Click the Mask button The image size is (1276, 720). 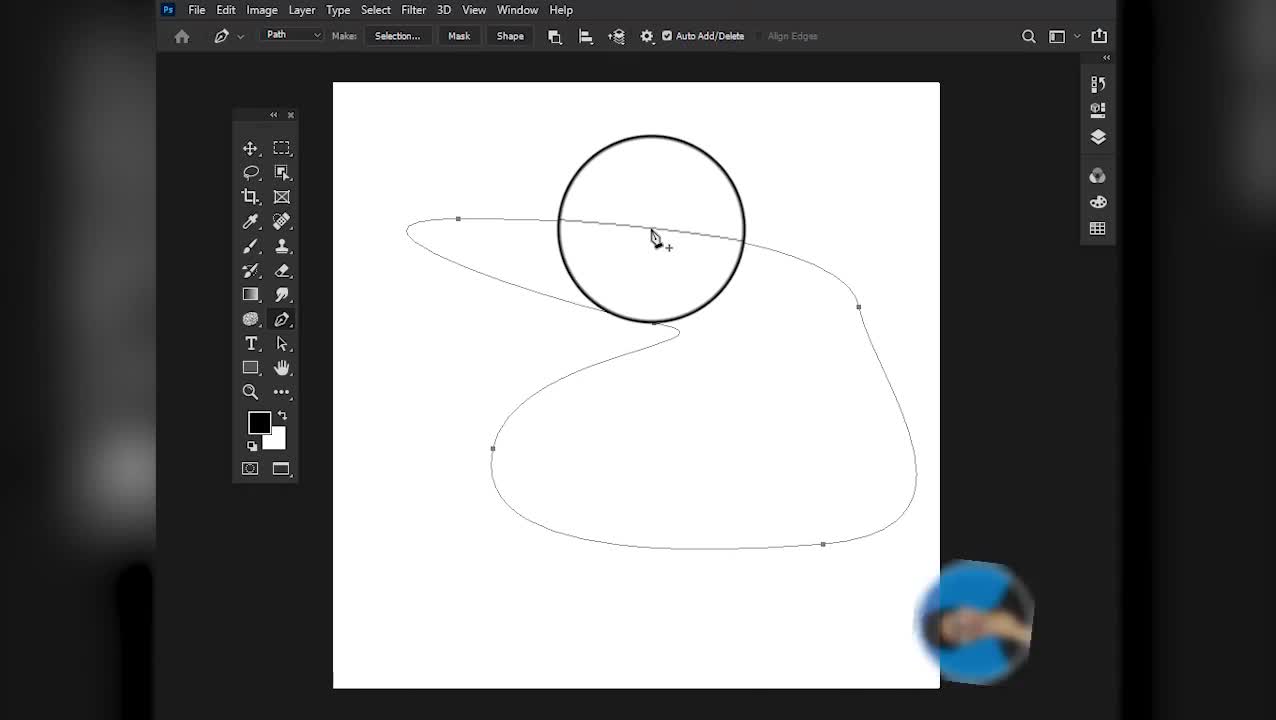[x=459, y=36]
